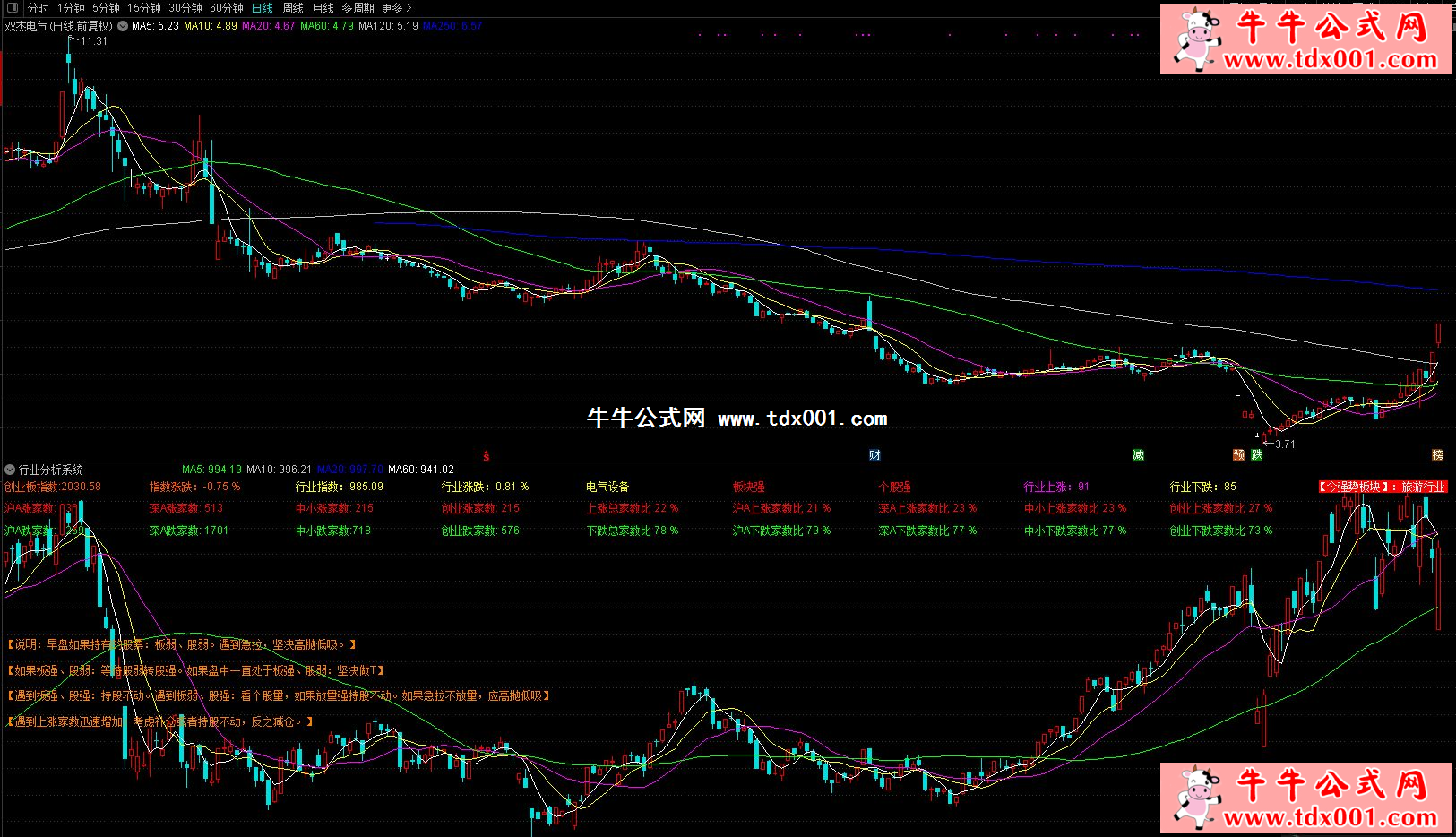Select the 日线 daily chart tab
Image resolution: width=1456 pixels, height=837 pixels.
coord(263,8)
